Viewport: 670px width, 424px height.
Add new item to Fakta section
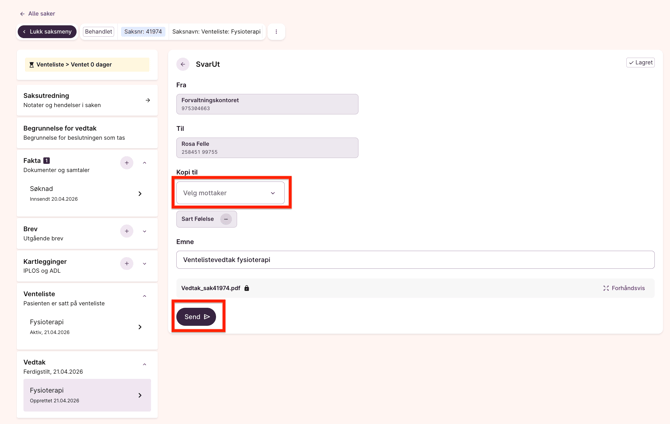[x=127, y=163]
